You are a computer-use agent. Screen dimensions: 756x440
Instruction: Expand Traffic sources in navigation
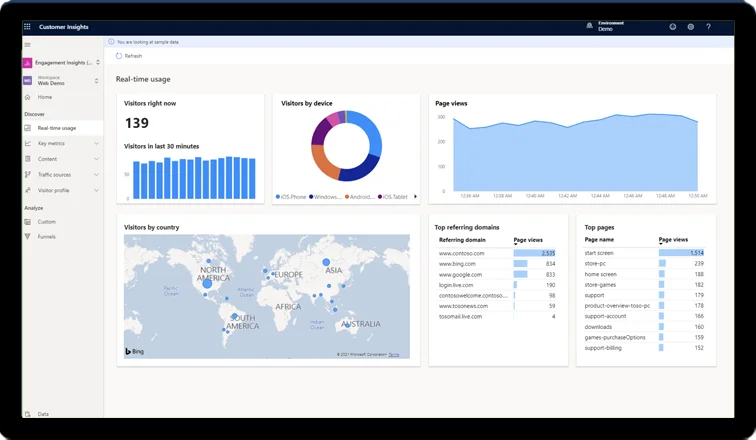pyautogui.click(x=96, y=175)
